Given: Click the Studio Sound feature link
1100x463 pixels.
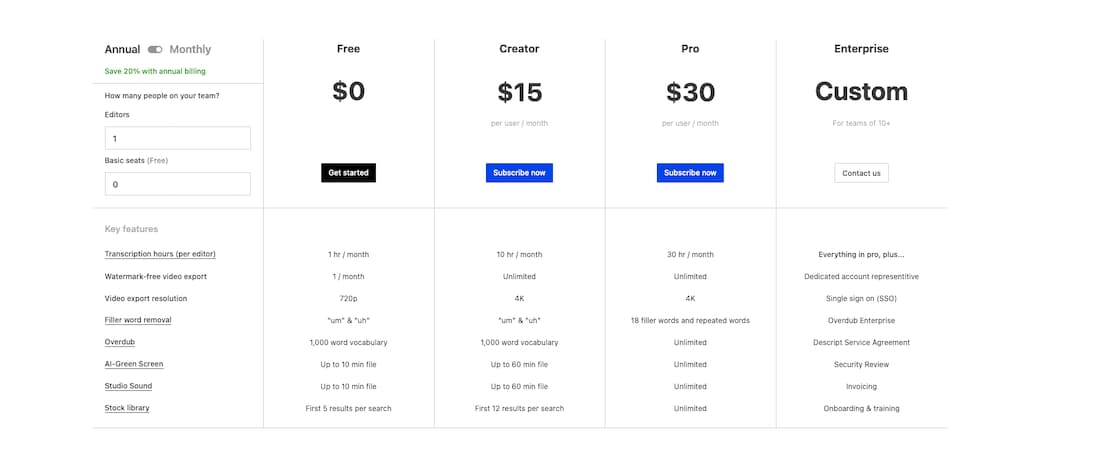Looking at the screenshot, I should 128,386.
